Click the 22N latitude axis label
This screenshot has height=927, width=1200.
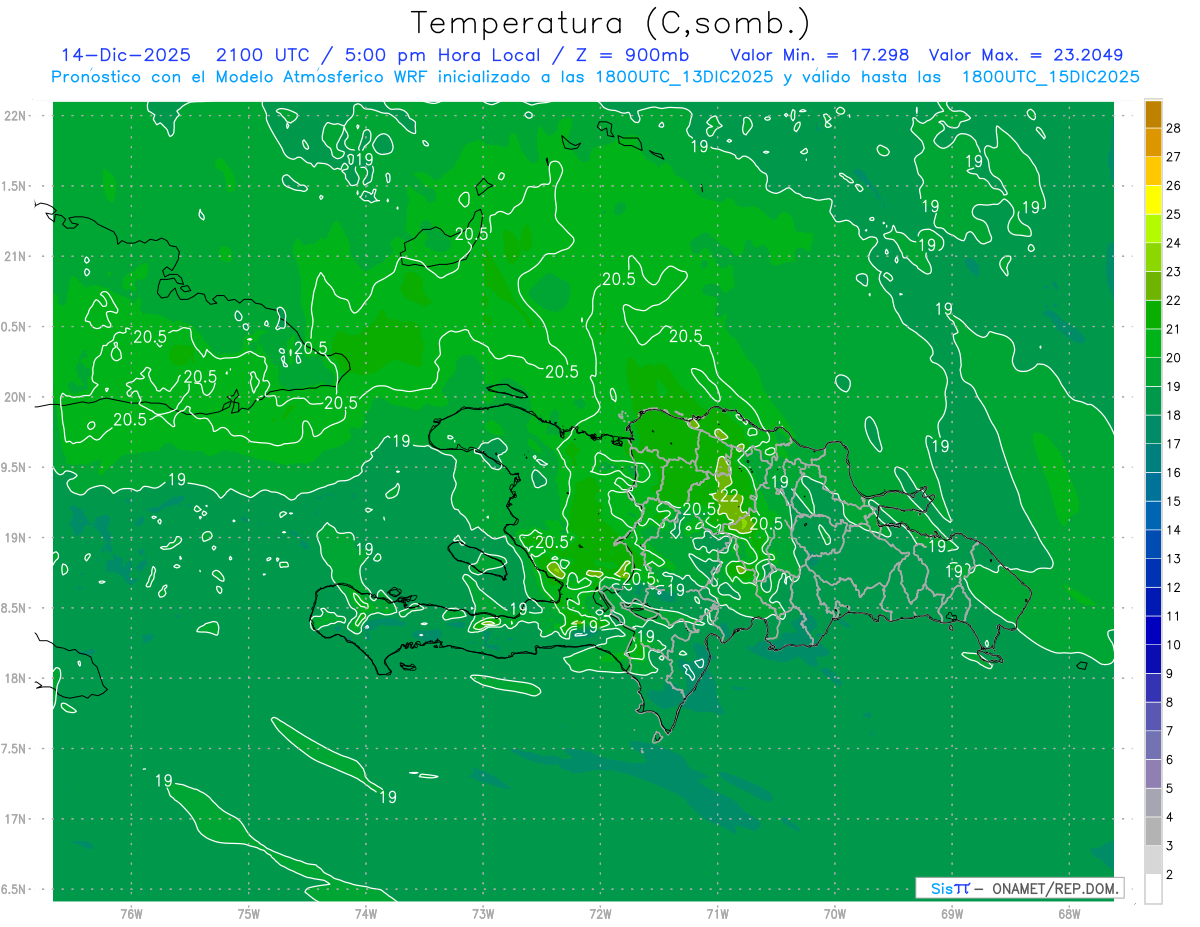tap(16, 116)
